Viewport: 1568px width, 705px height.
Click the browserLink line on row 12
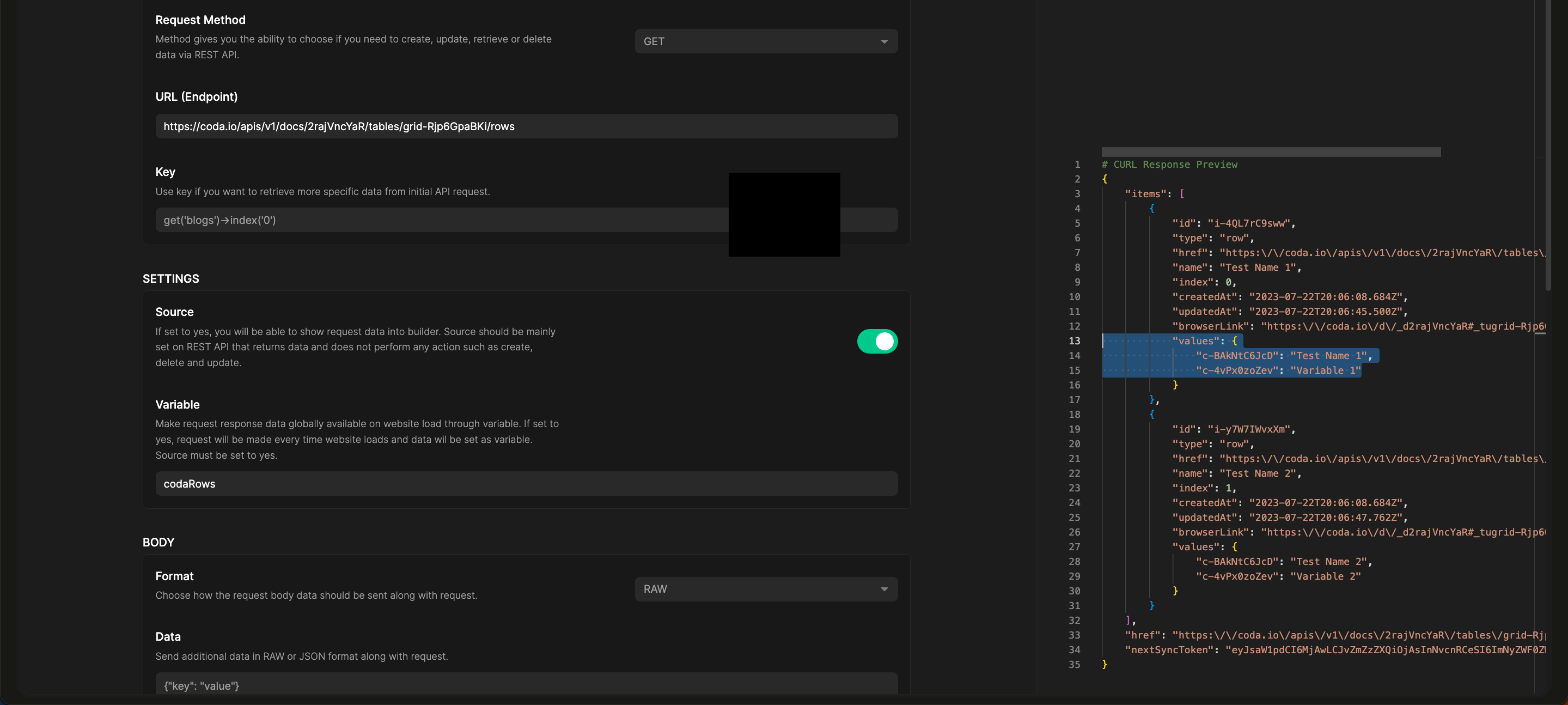[x=1359, y=326]
